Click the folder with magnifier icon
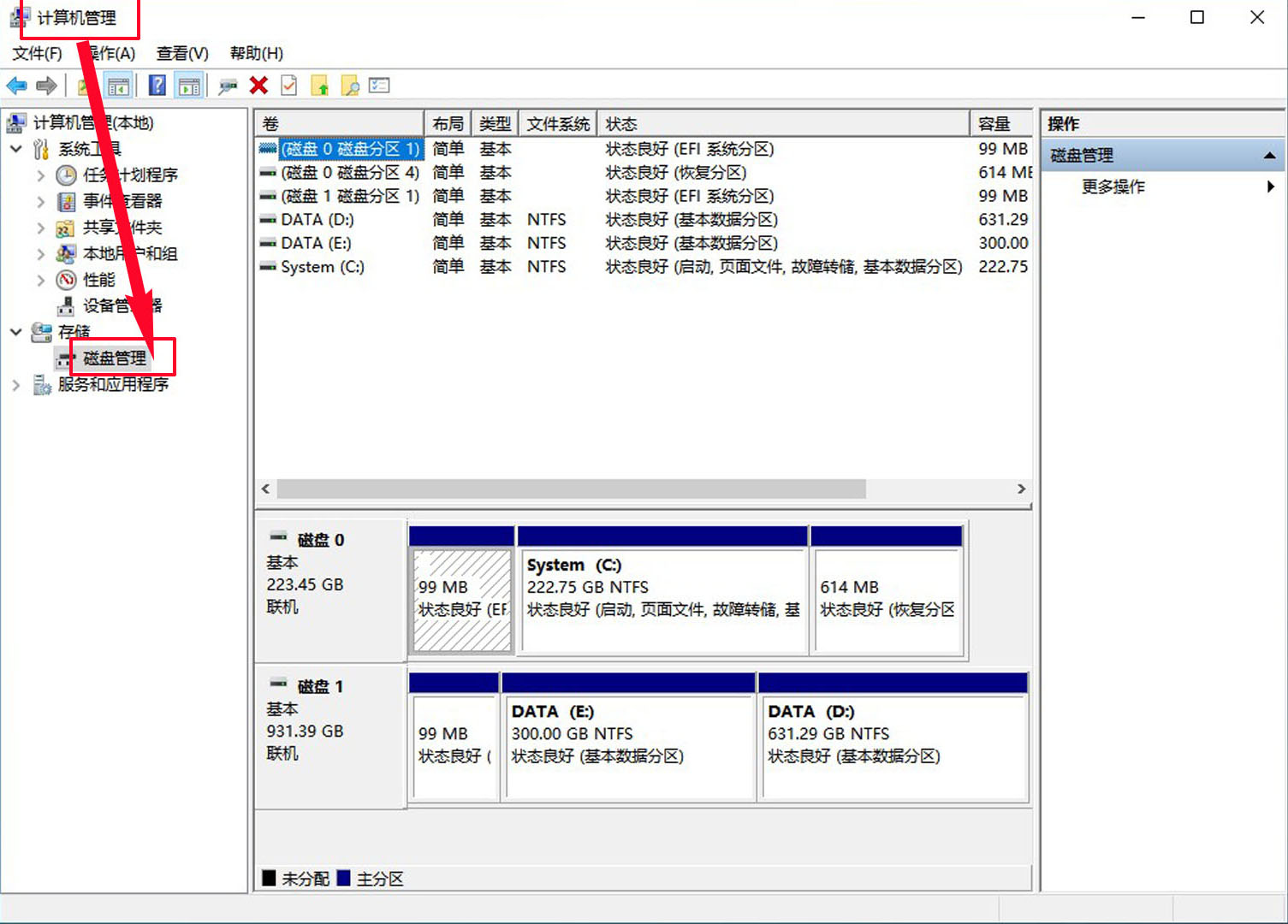The image size is (1288, 924). [x=350, y=86]
